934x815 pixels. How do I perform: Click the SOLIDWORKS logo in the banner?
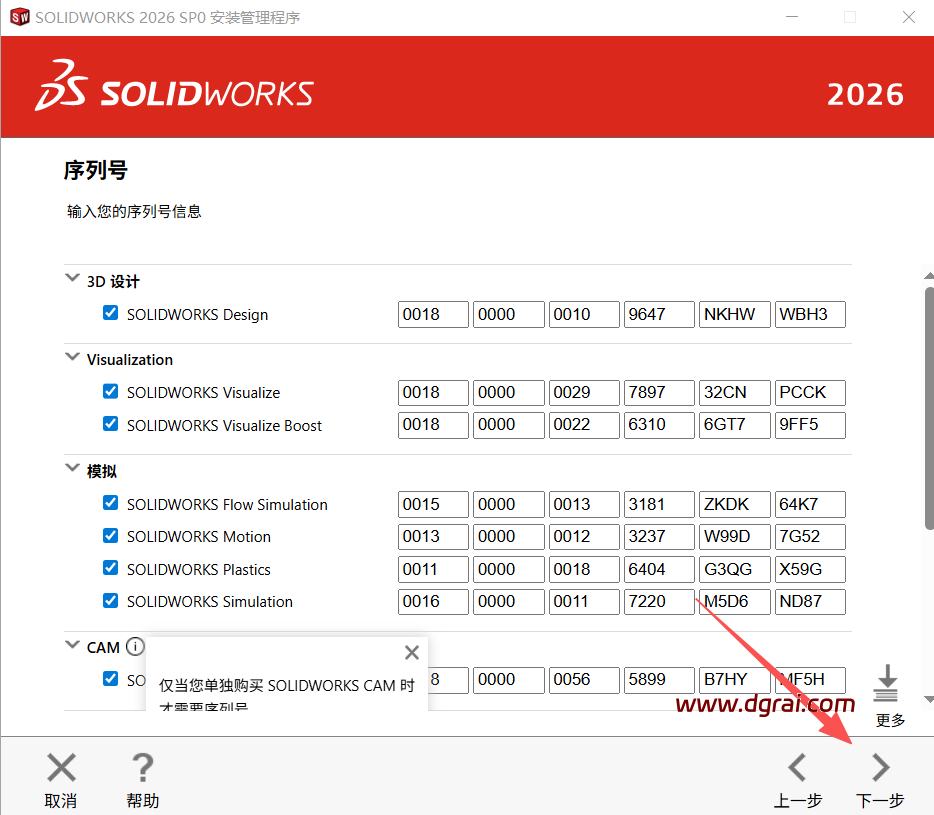tap(175, 87)
